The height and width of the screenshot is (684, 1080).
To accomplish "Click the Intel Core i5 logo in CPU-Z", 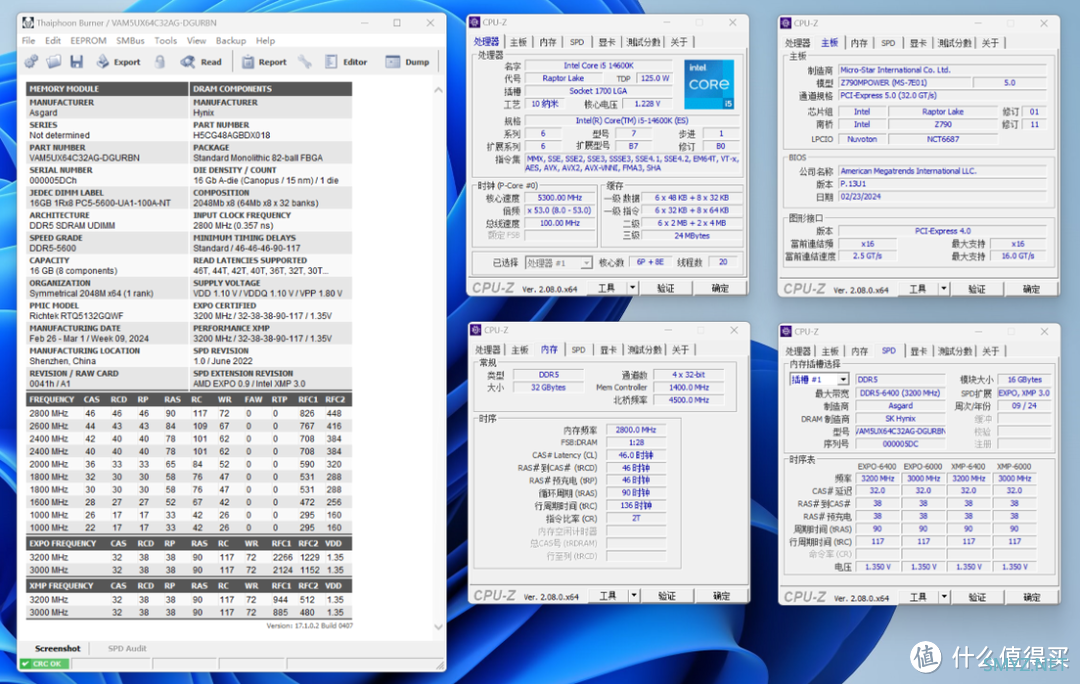I will [709, 84].
